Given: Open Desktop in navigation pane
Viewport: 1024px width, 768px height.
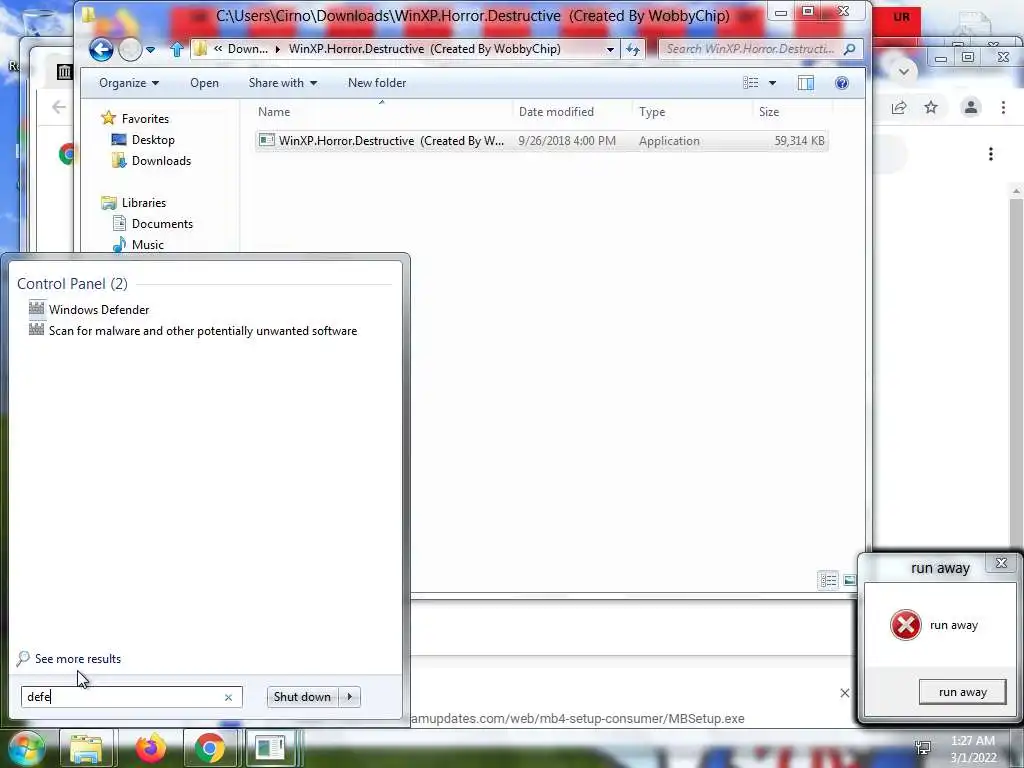Looking at the screenshot, I should [143, 140].
